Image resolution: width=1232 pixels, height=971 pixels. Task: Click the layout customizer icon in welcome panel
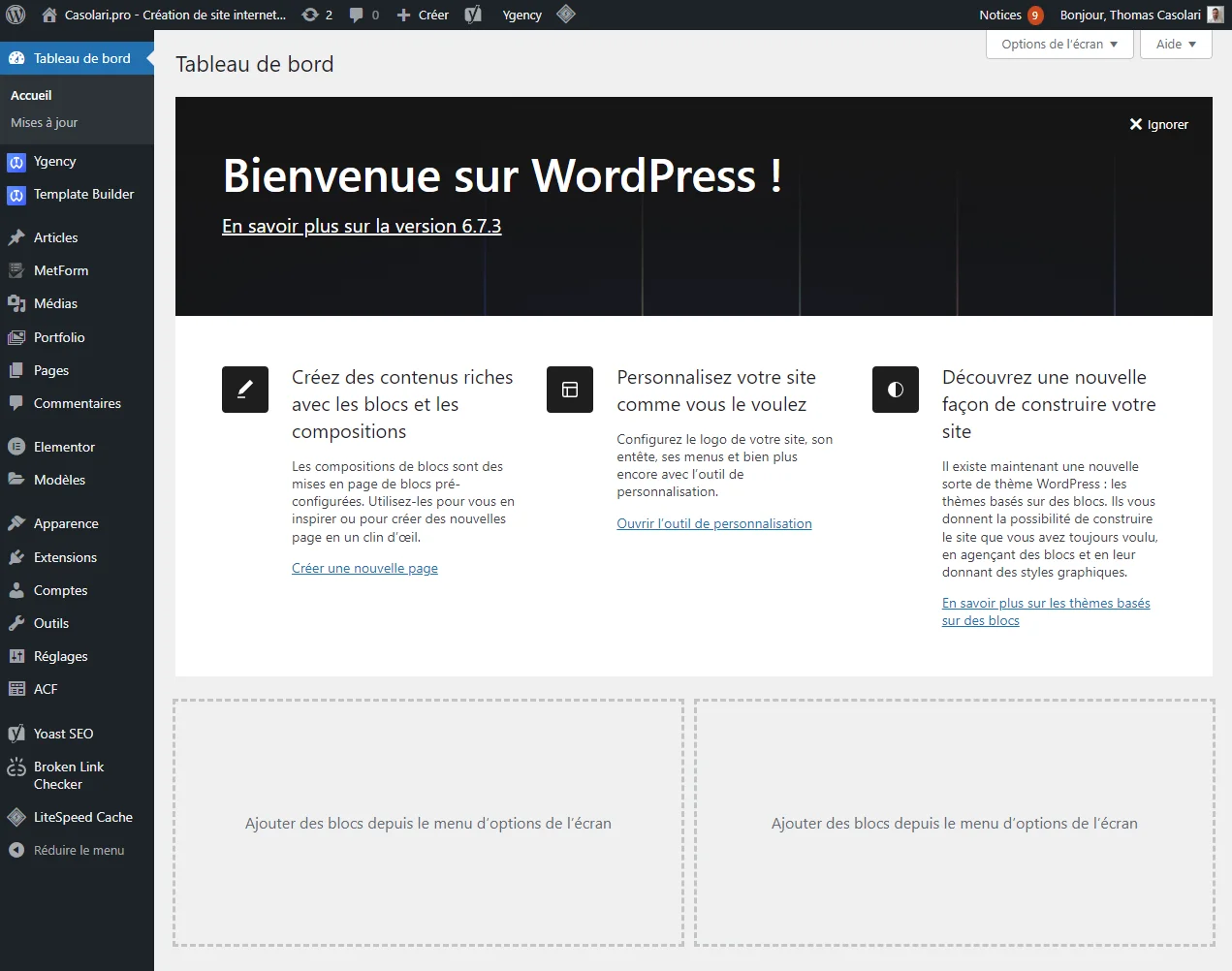click(x=570, y=390)
